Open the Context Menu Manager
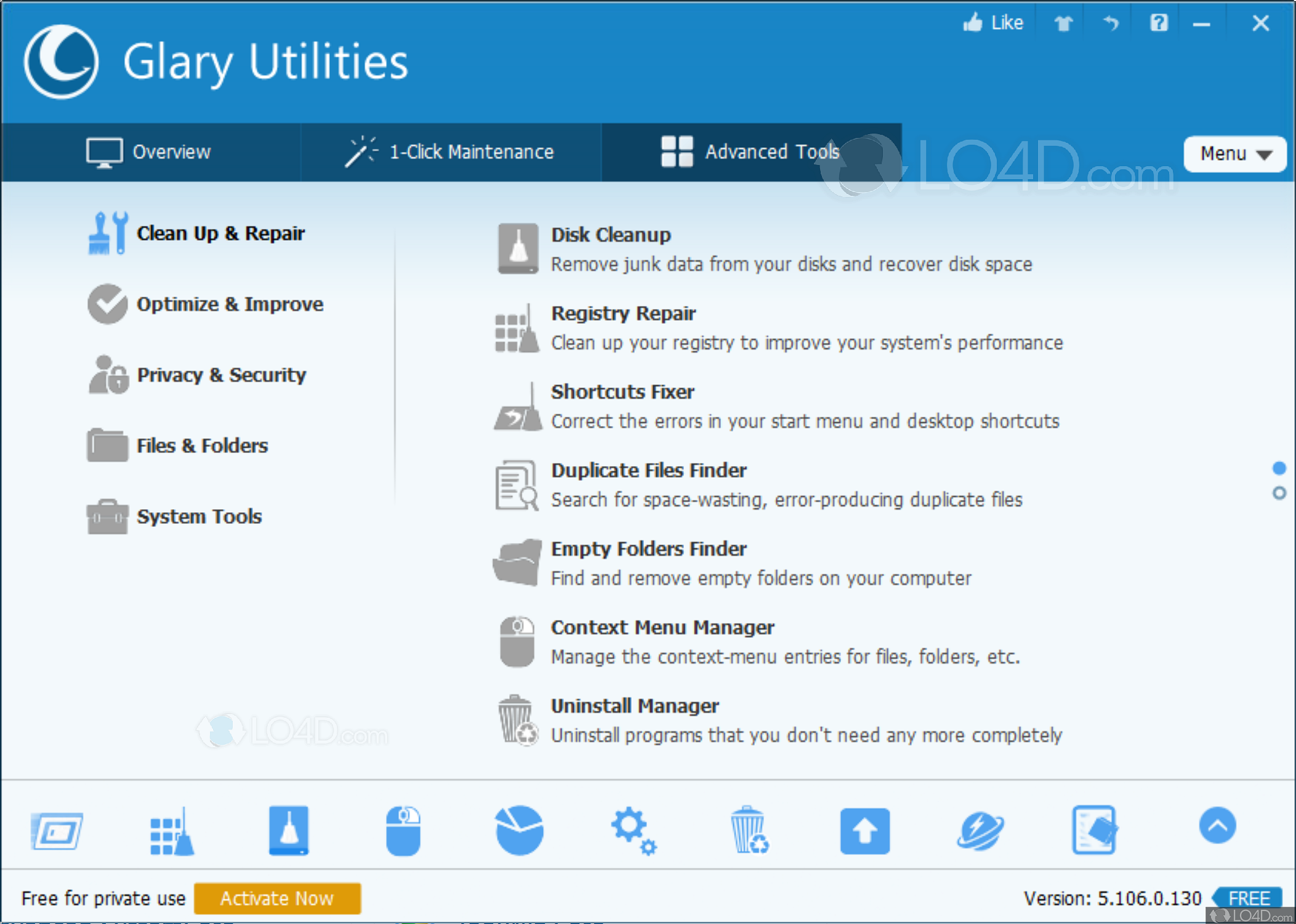This screenshot has width=1296, height=924. [662, 627]
